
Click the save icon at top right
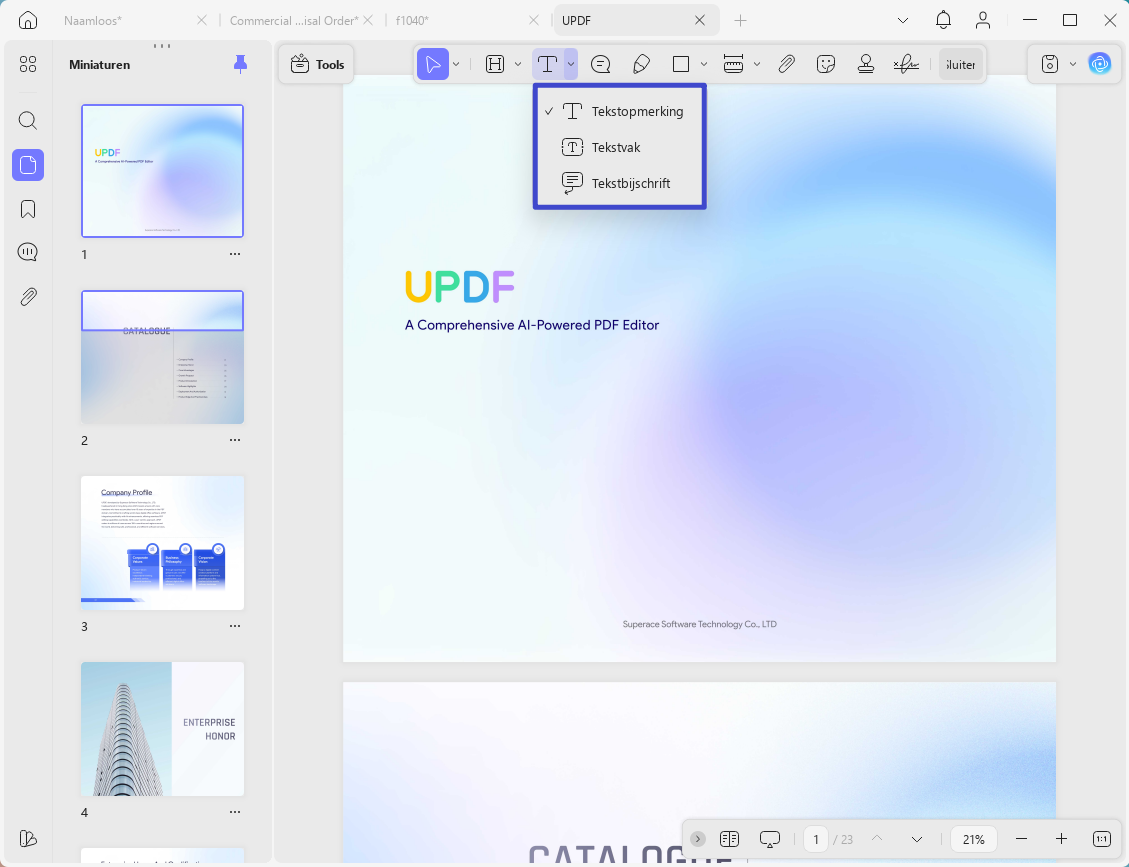[1050, 64]
